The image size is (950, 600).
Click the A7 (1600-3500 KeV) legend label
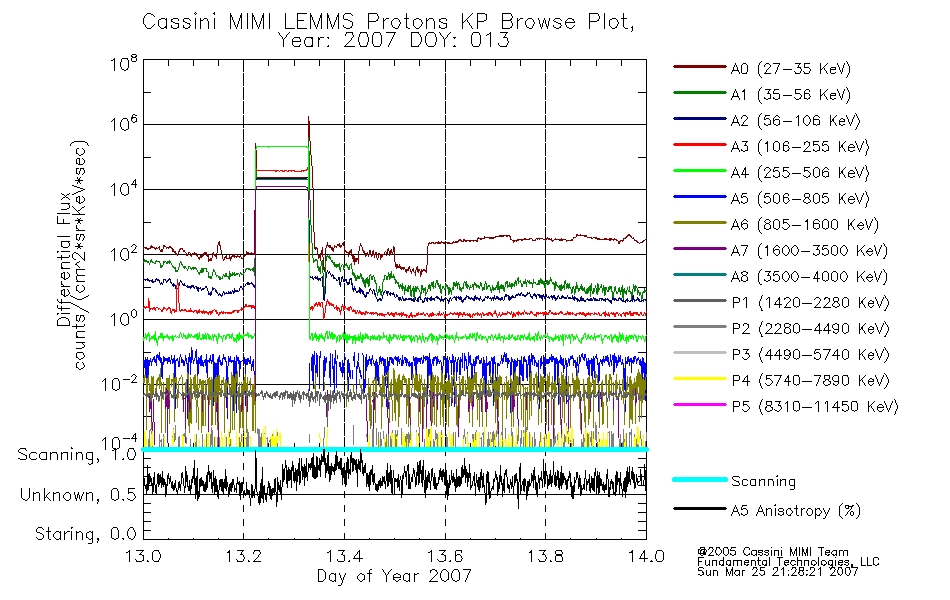click(809, 250)
